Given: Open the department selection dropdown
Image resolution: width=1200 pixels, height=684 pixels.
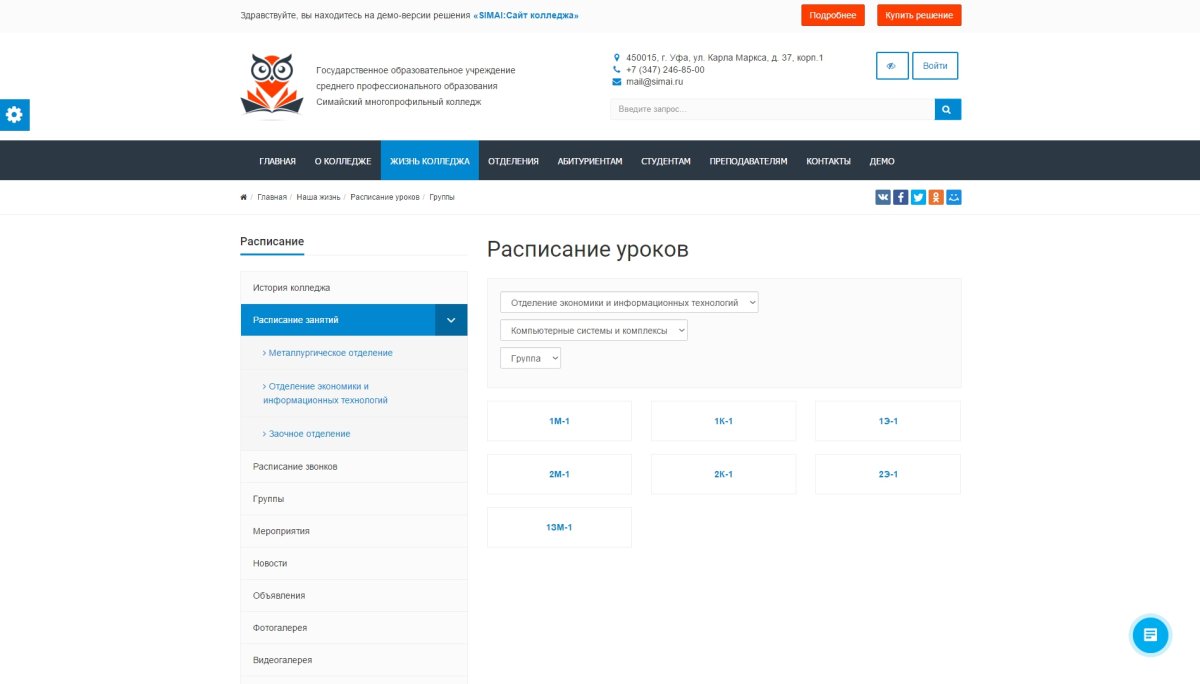Looking at the screenshot, I should point(631,301).
